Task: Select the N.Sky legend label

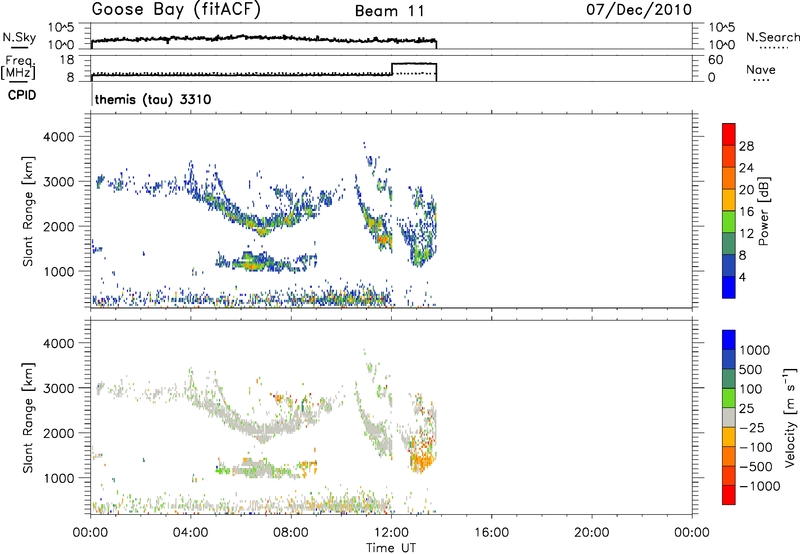Action: (19, 37)
